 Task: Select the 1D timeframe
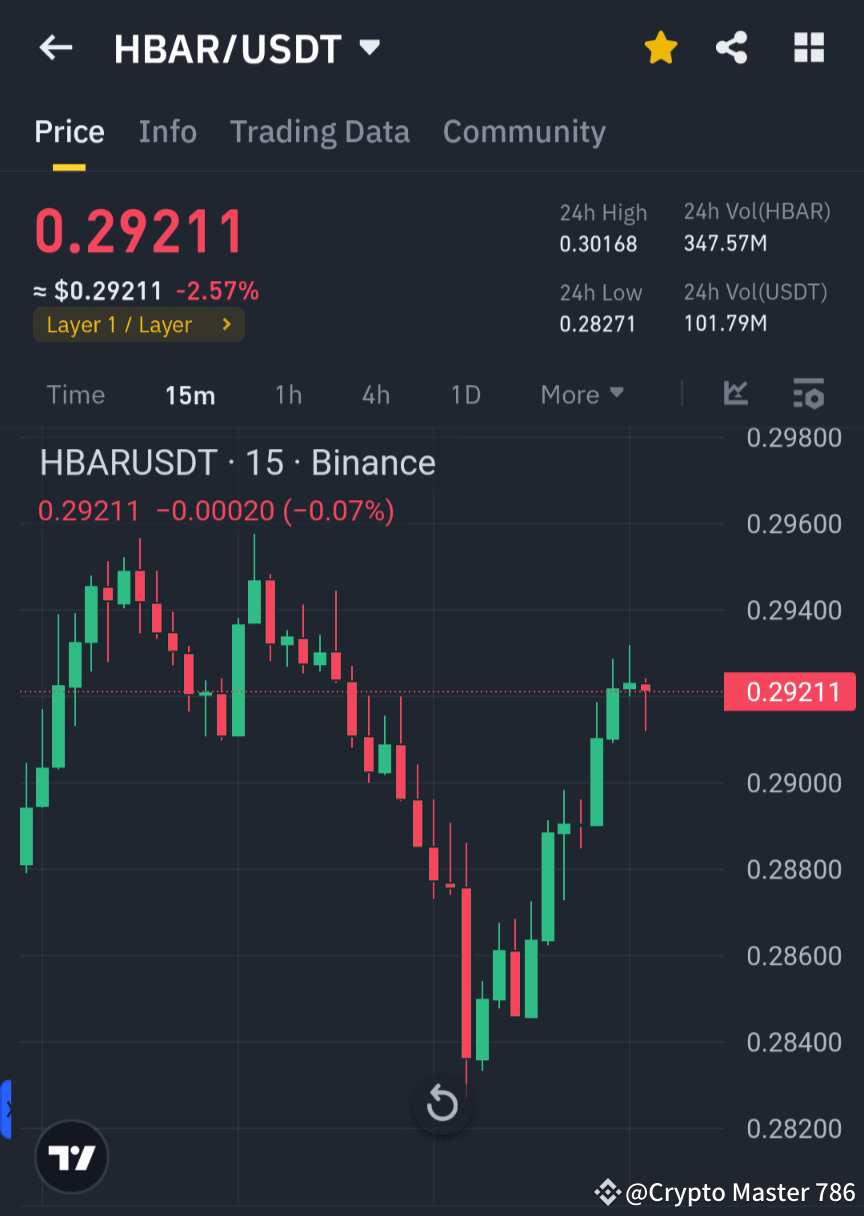[x=464, y=394]
